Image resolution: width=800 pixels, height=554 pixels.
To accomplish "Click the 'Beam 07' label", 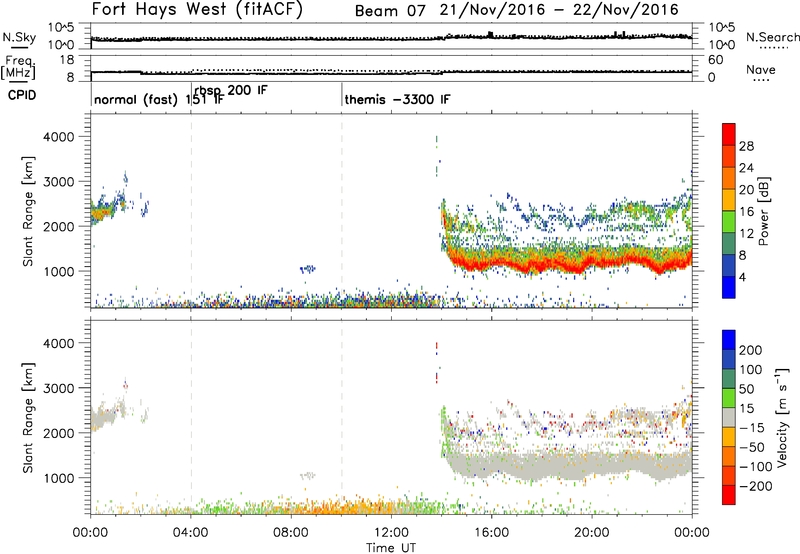I will [390, 11].
